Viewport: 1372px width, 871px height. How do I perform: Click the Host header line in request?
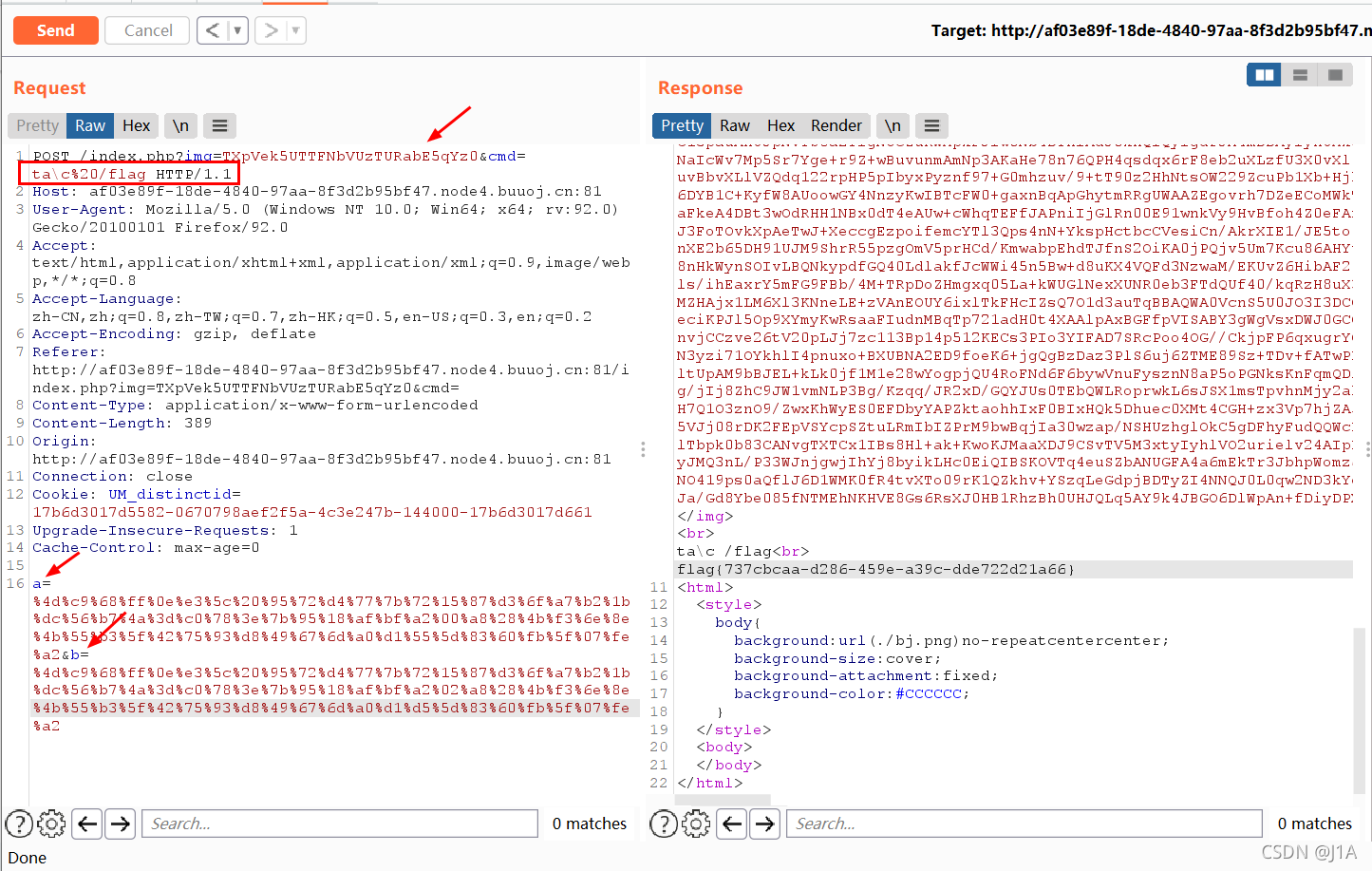click(x=317, y=191)
